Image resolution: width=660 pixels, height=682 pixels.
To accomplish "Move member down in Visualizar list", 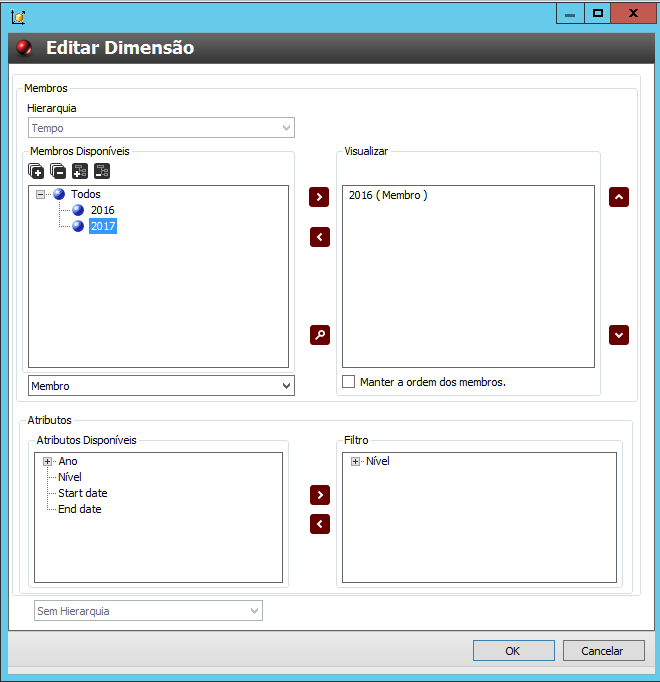I will [619, 335].
